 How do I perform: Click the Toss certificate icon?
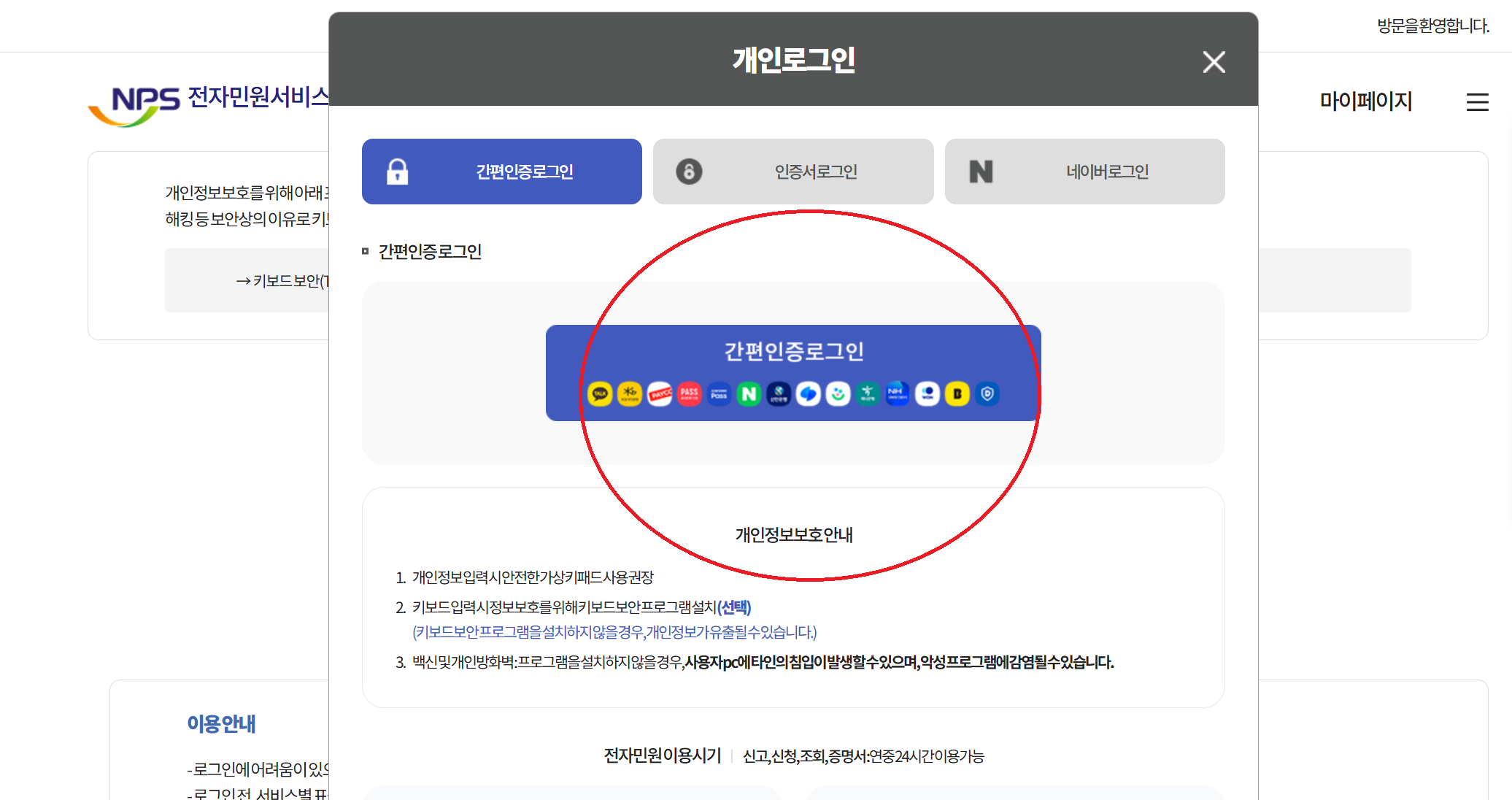tap(809, 394)
